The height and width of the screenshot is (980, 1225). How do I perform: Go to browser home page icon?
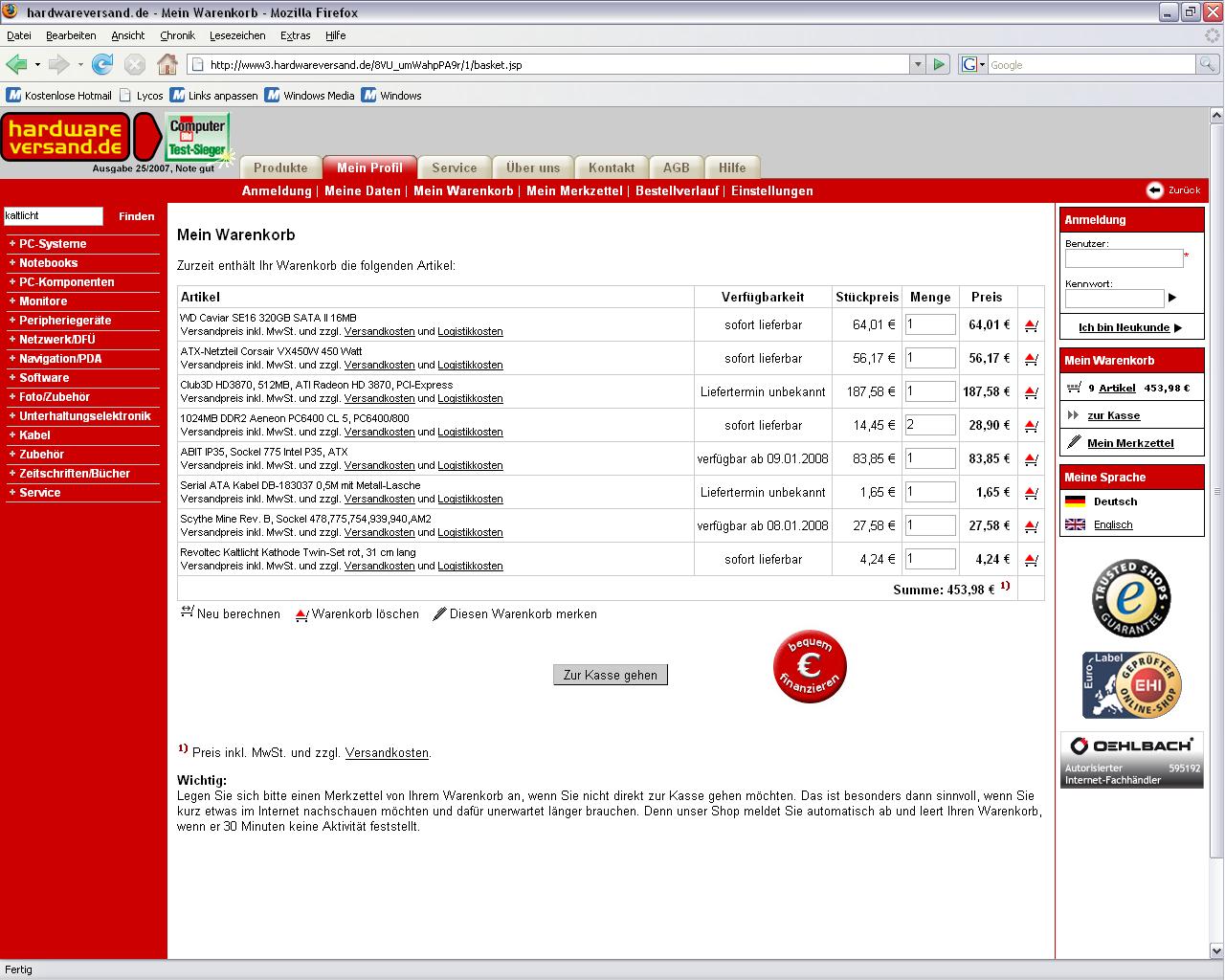coord(167,64)
